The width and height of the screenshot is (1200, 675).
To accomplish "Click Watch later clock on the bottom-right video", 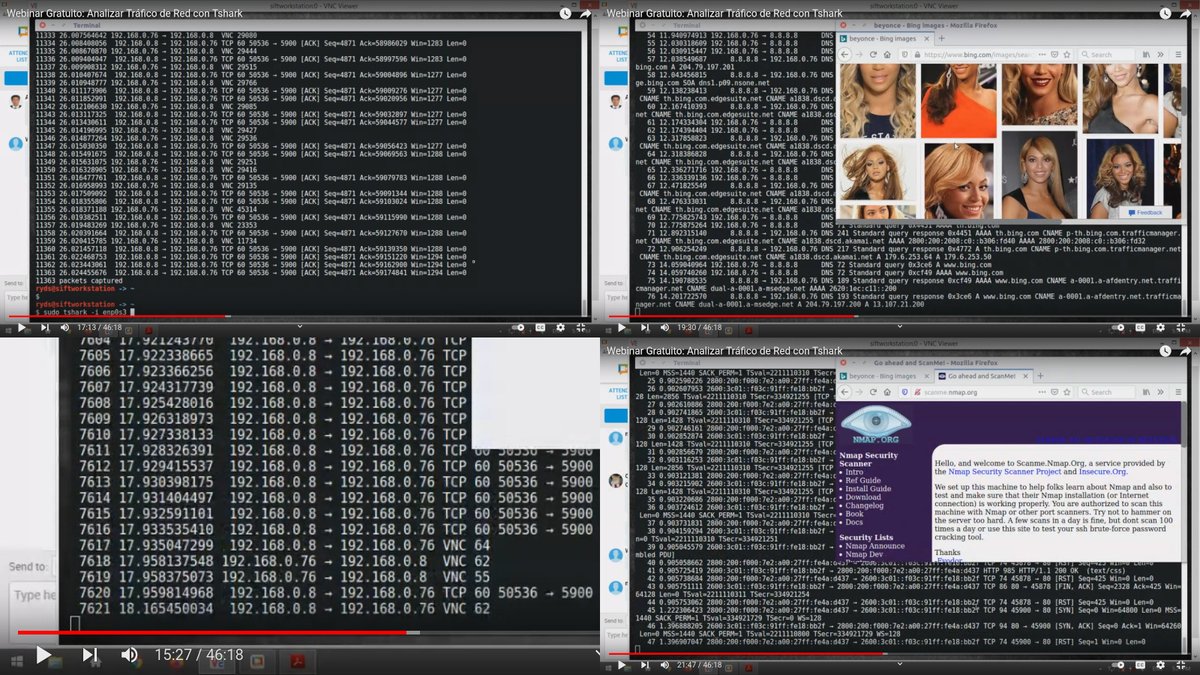I will 1166,351.
